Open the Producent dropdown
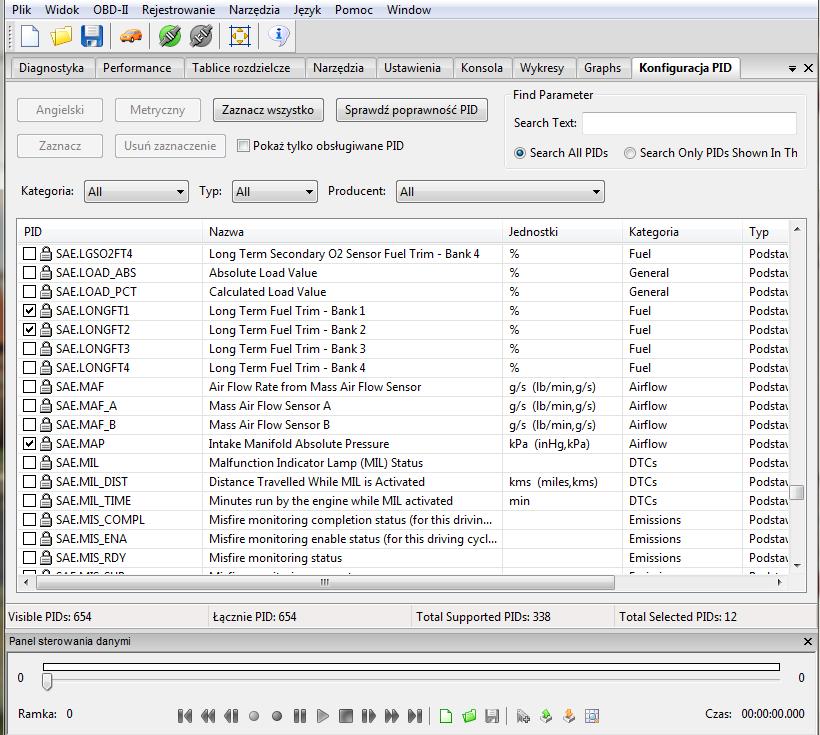This screenshot has height=735, width=820. pos(500,191)
